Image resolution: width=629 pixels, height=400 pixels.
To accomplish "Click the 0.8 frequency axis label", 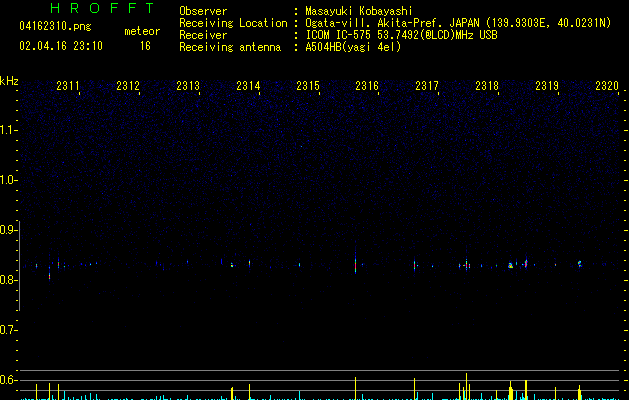I will pyautogui.click(x=7, y=280).
